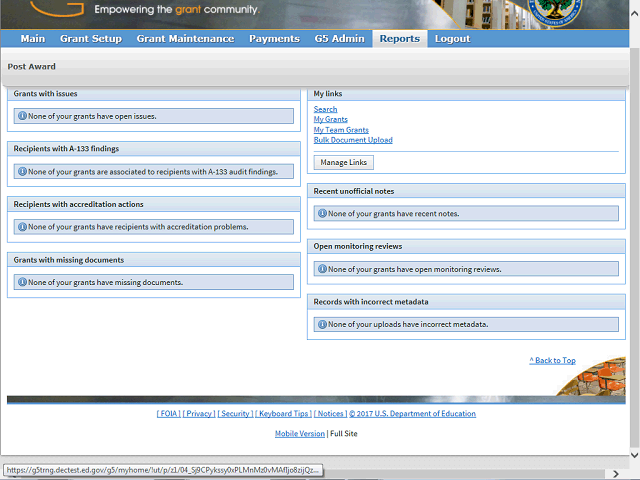Click the info icon in Grants with issues
Screen dimensions: 640x480
click(22, 116)
